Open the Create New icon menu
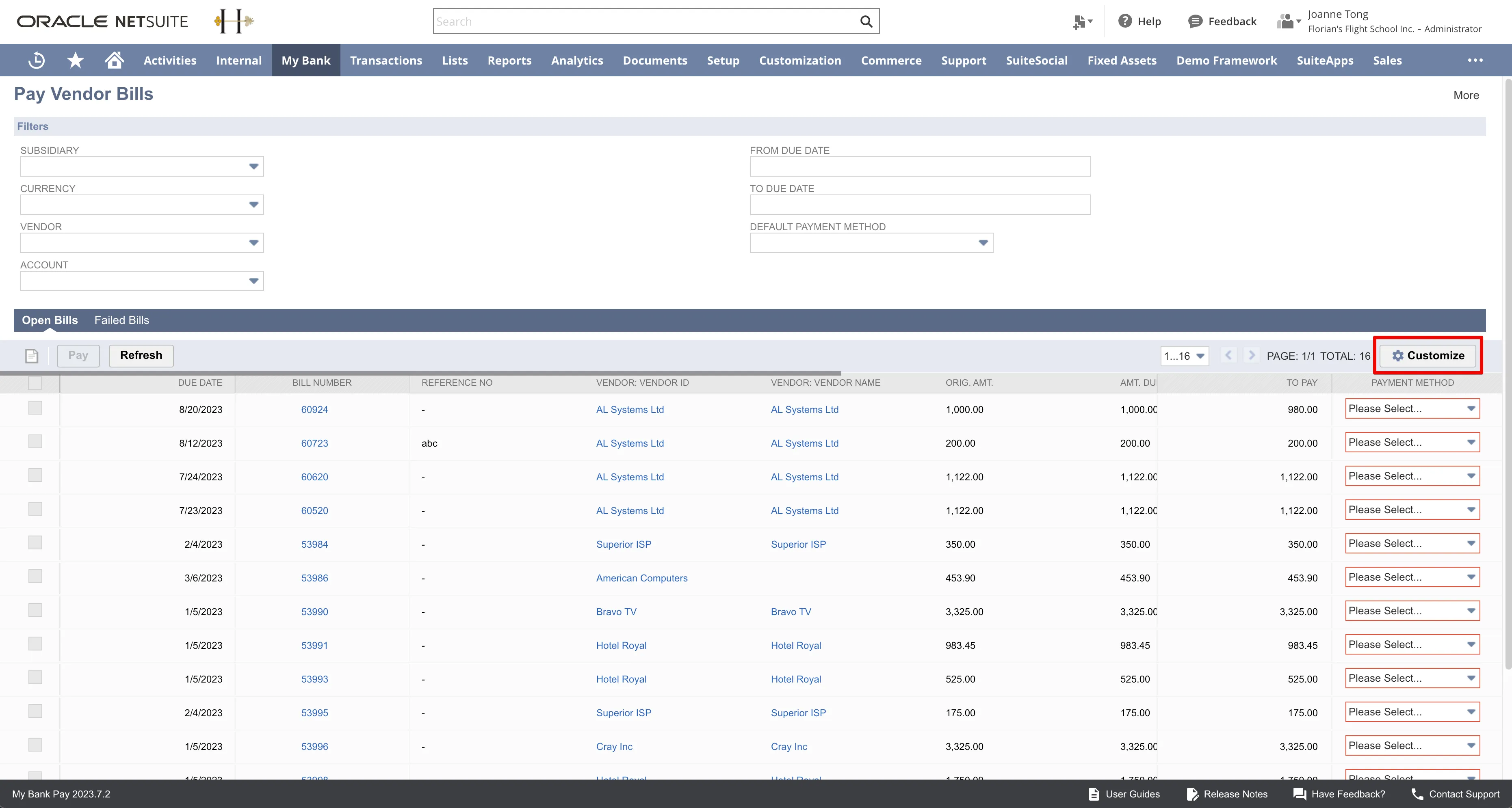Image resolution: width=1512 pixels, height=808 pixels. [1082, 22]
